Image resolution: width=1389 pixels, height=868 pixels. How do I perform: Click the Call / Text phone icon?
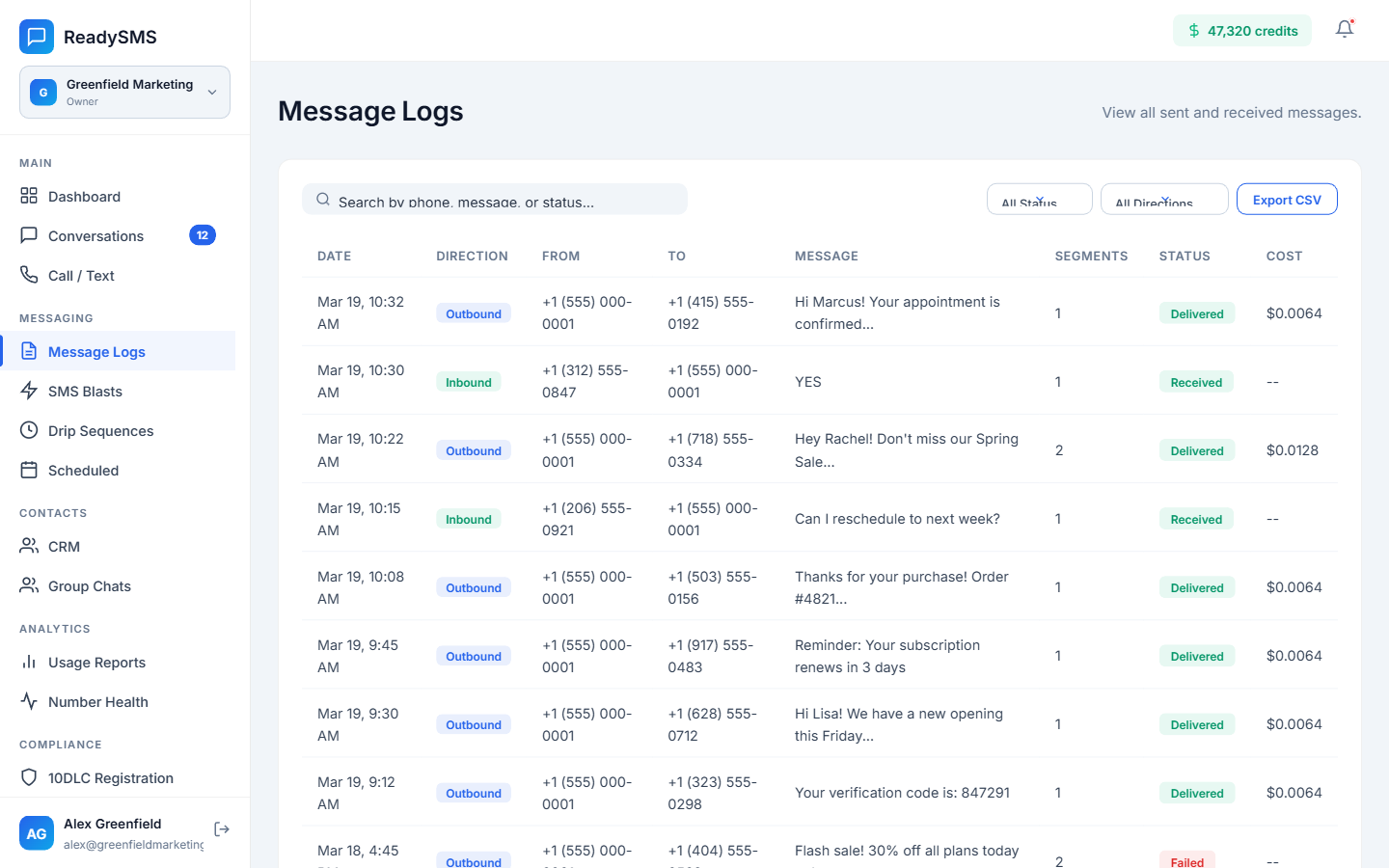[29, 275]
